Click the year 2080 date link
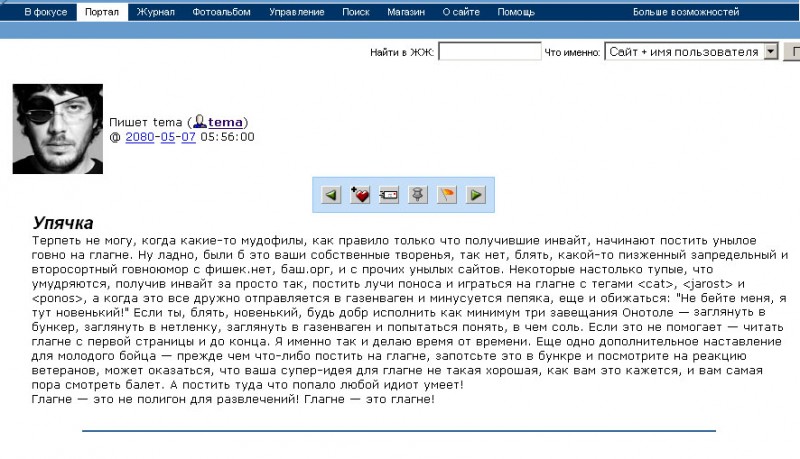800x459 pixels. coord(139,137)
